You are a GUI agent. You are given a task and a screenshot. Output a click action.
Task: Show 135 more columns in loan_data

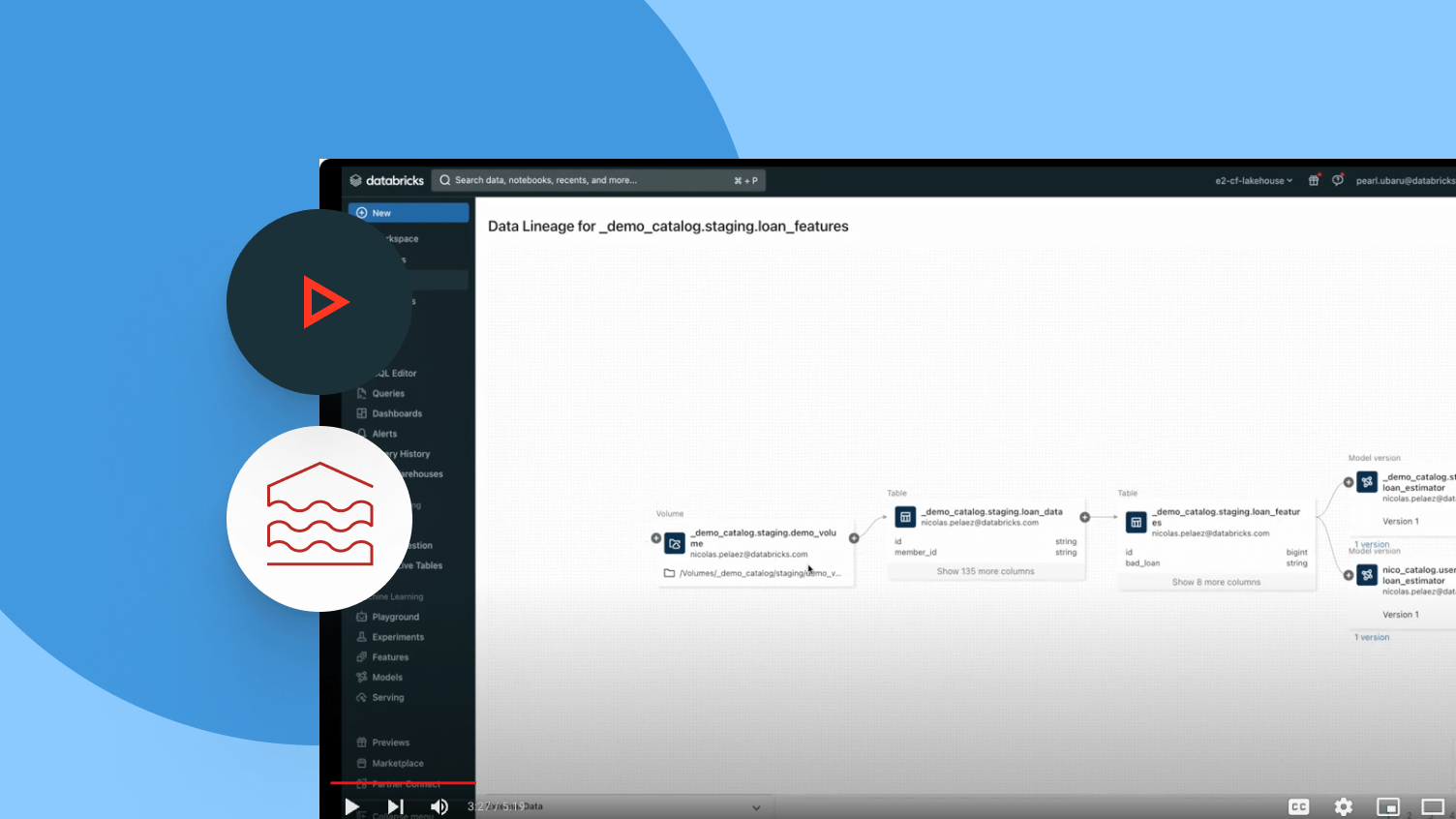[986, 571]
